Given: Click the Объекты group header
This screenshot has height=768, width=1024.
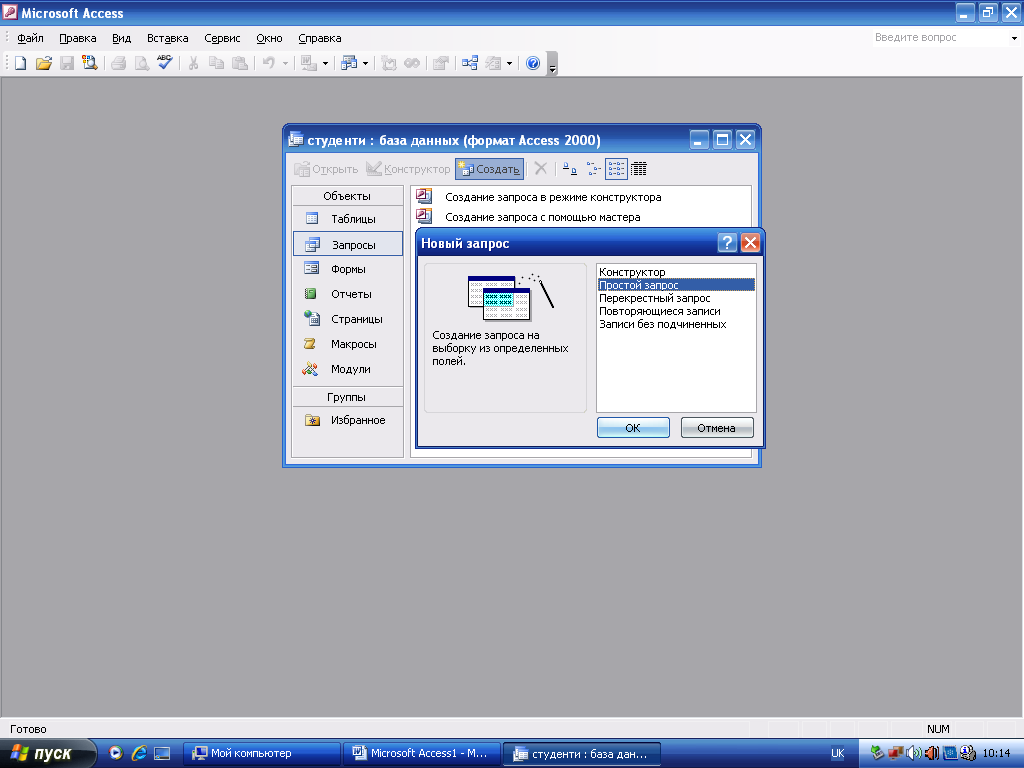Looking at the screenshot, I should pos(347,196).
